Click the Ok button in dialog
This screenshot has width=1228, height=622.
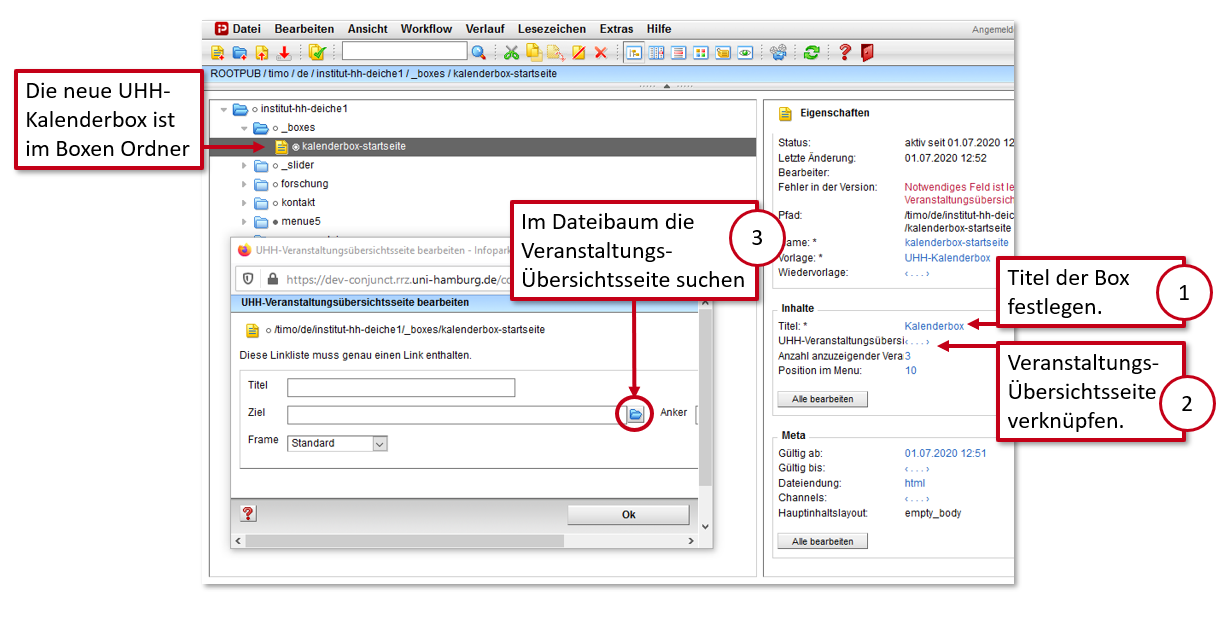point(628,515)
